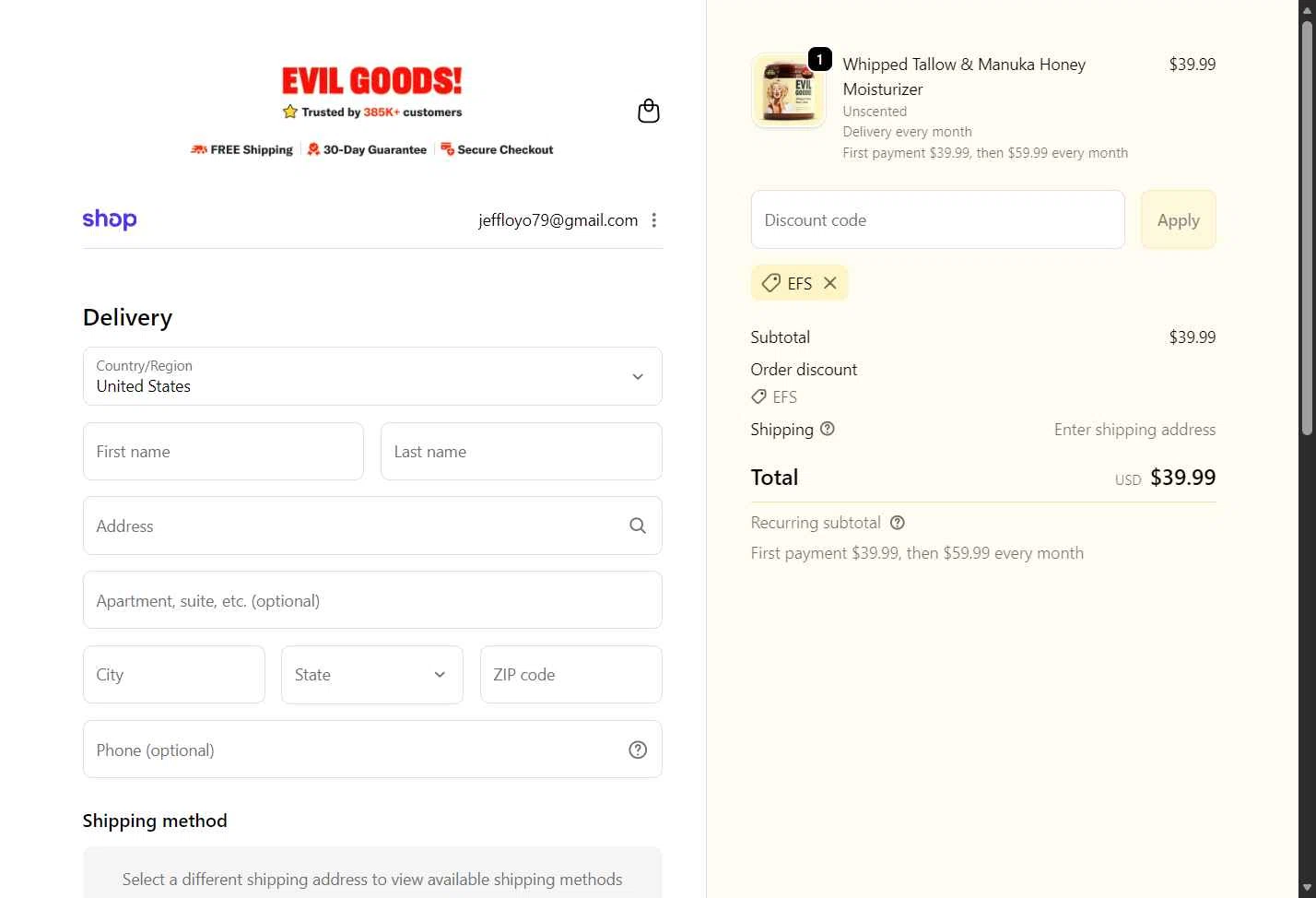Click the page vertical scrollbar

[x=1307, y=226]
